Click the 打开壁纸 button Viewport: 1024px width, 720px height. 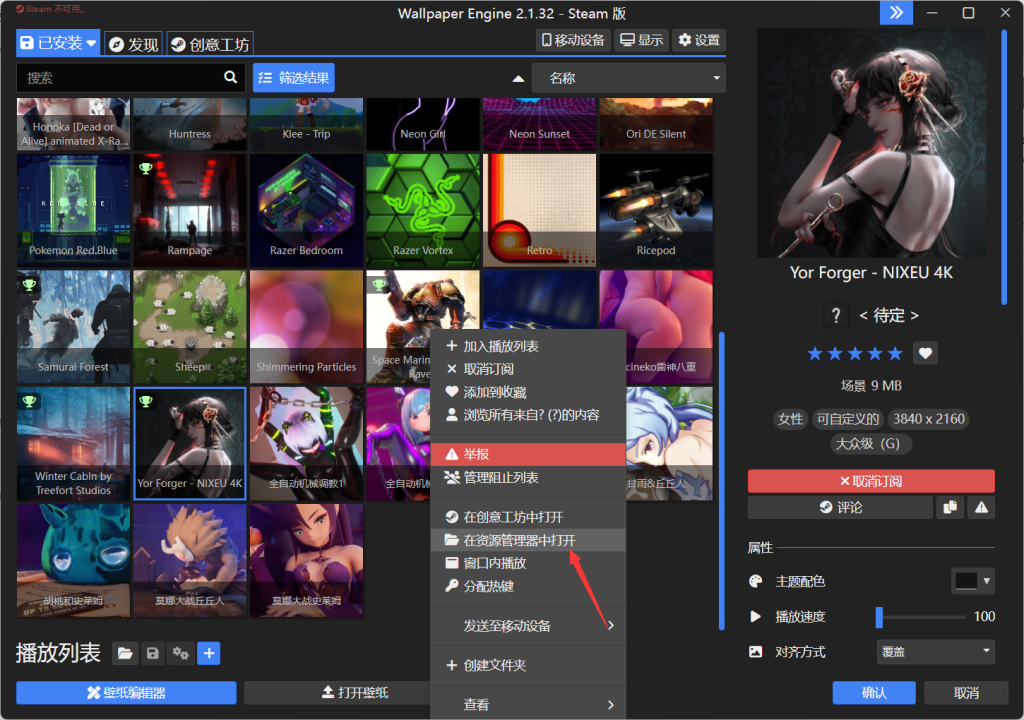355,693
